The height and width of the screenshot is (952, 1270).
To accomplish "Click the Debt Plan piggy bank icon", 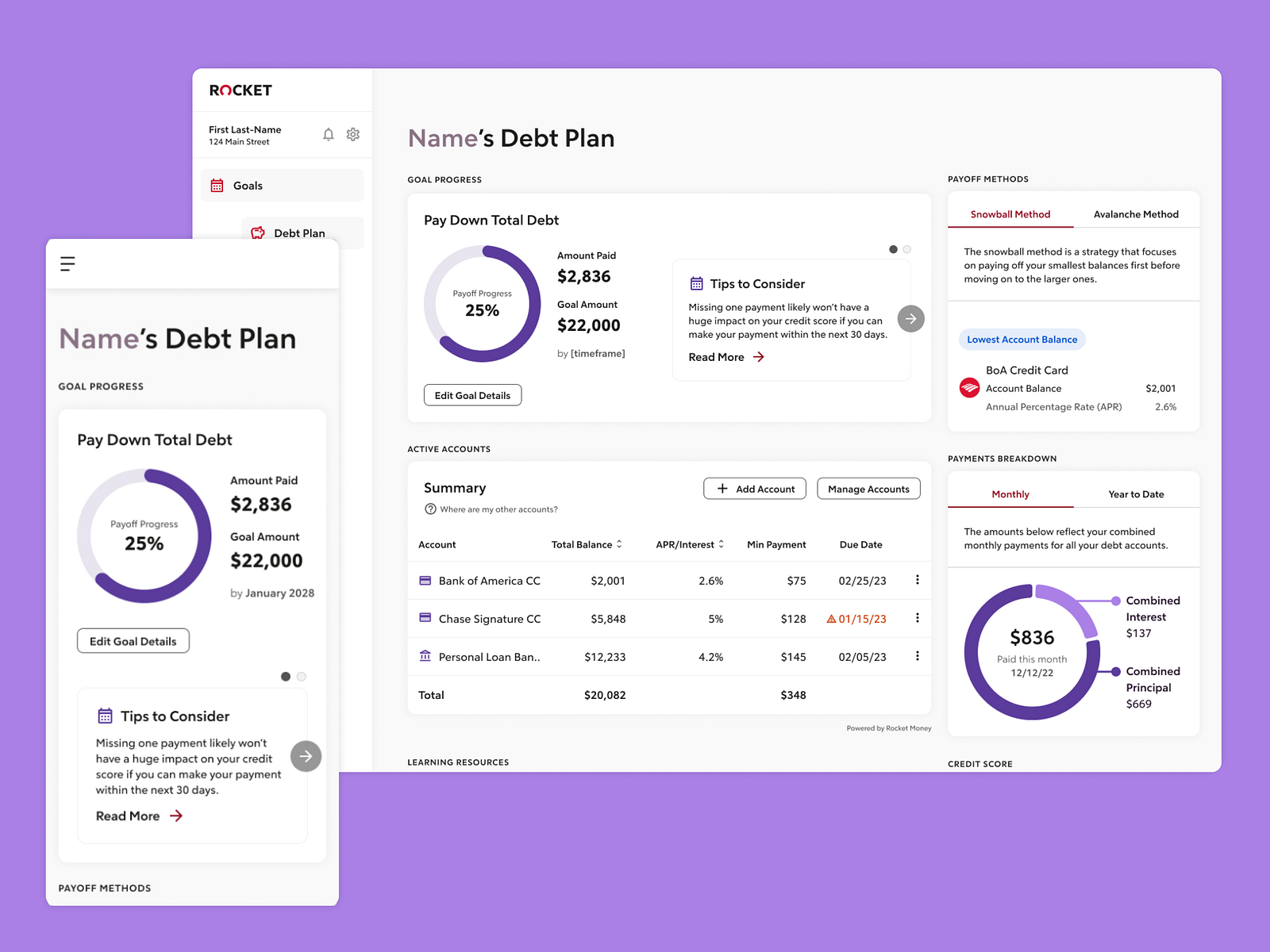I will (258, 233).
